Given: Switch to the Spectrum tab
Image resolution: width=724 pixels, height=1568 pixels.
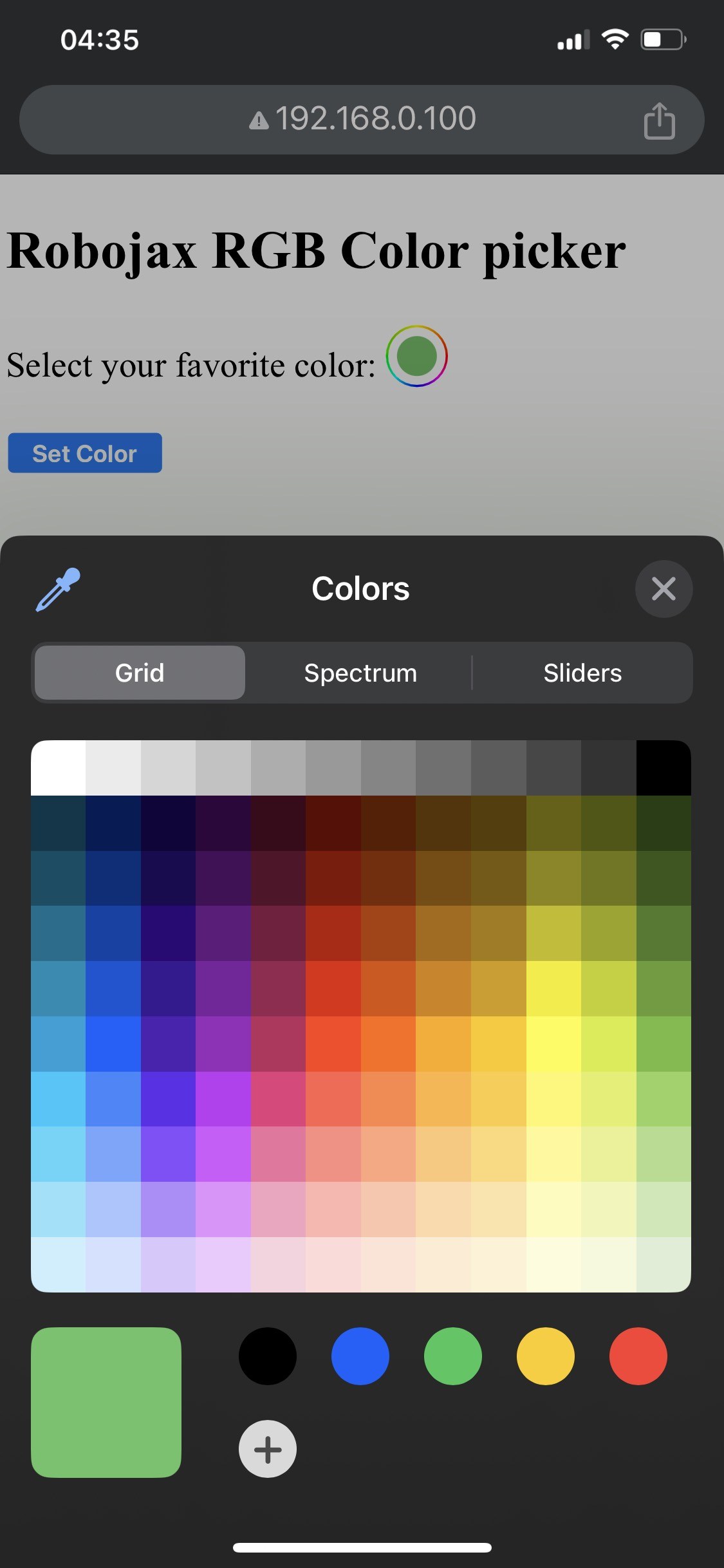Looking at the screenshot, I should pos(360,673).
